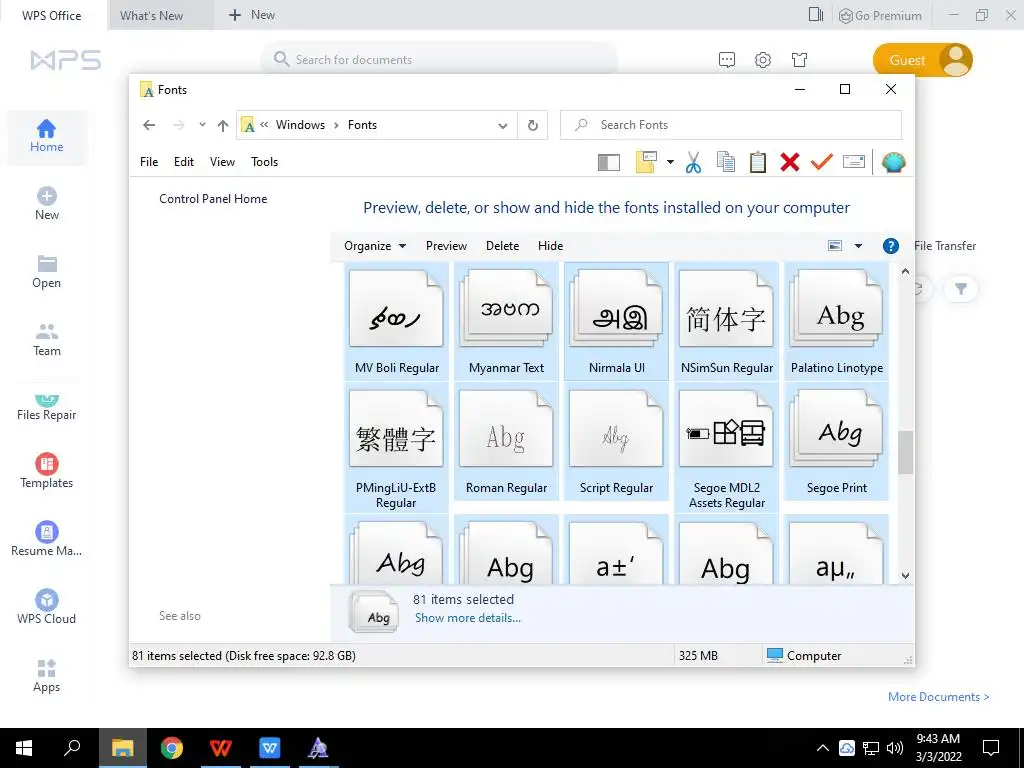Image resolution: width=1024 pixels, height=768 pixels.
Task: Open recent locations dropdown arrow
Action: point(202,125)
